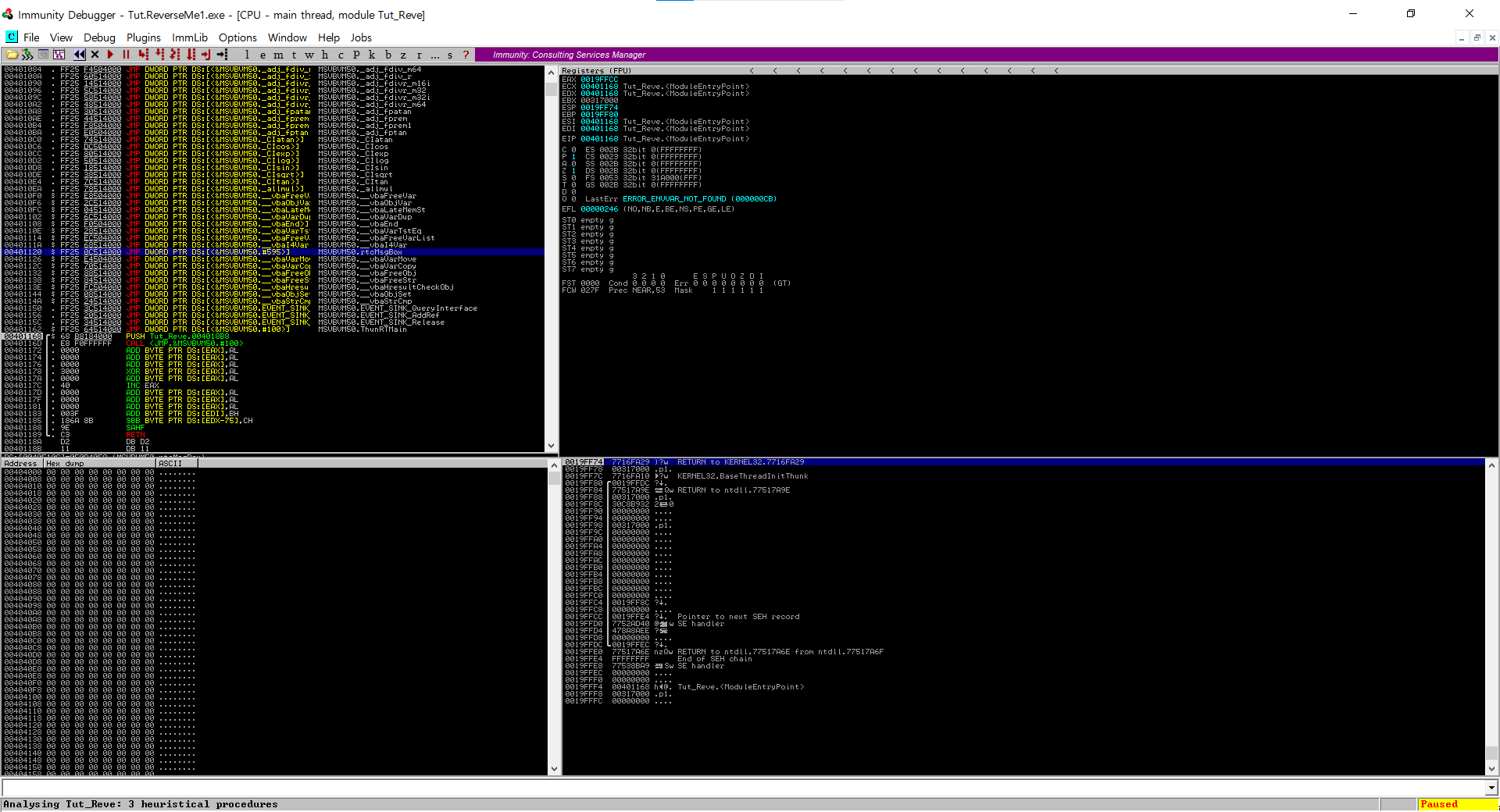Open the View menu
Image resolution: width=1500 pixels, height=812 pixels.
61,37
